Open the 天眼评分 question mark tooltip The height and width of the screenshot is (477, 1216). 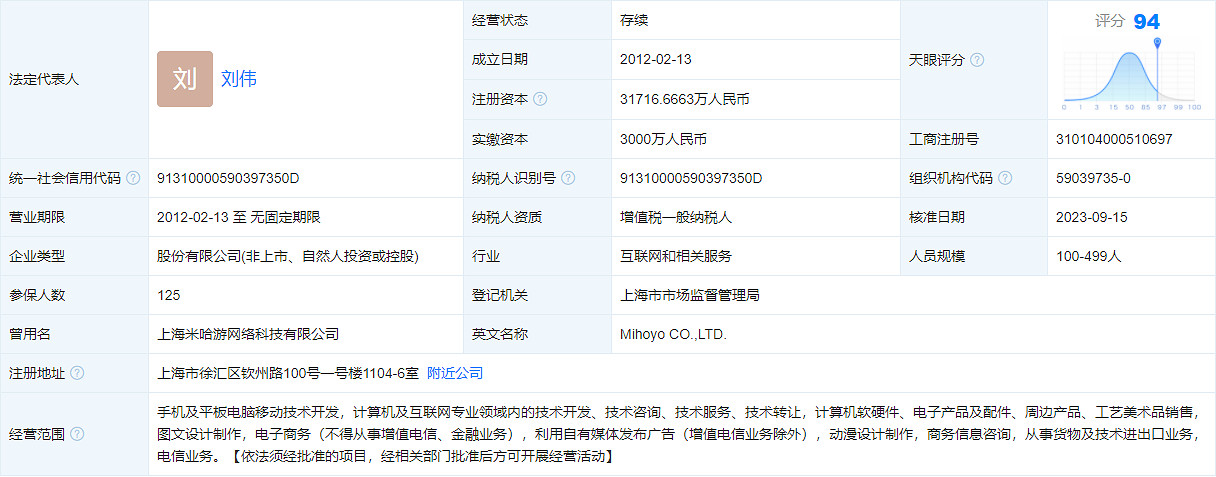(x=977, y=60)
